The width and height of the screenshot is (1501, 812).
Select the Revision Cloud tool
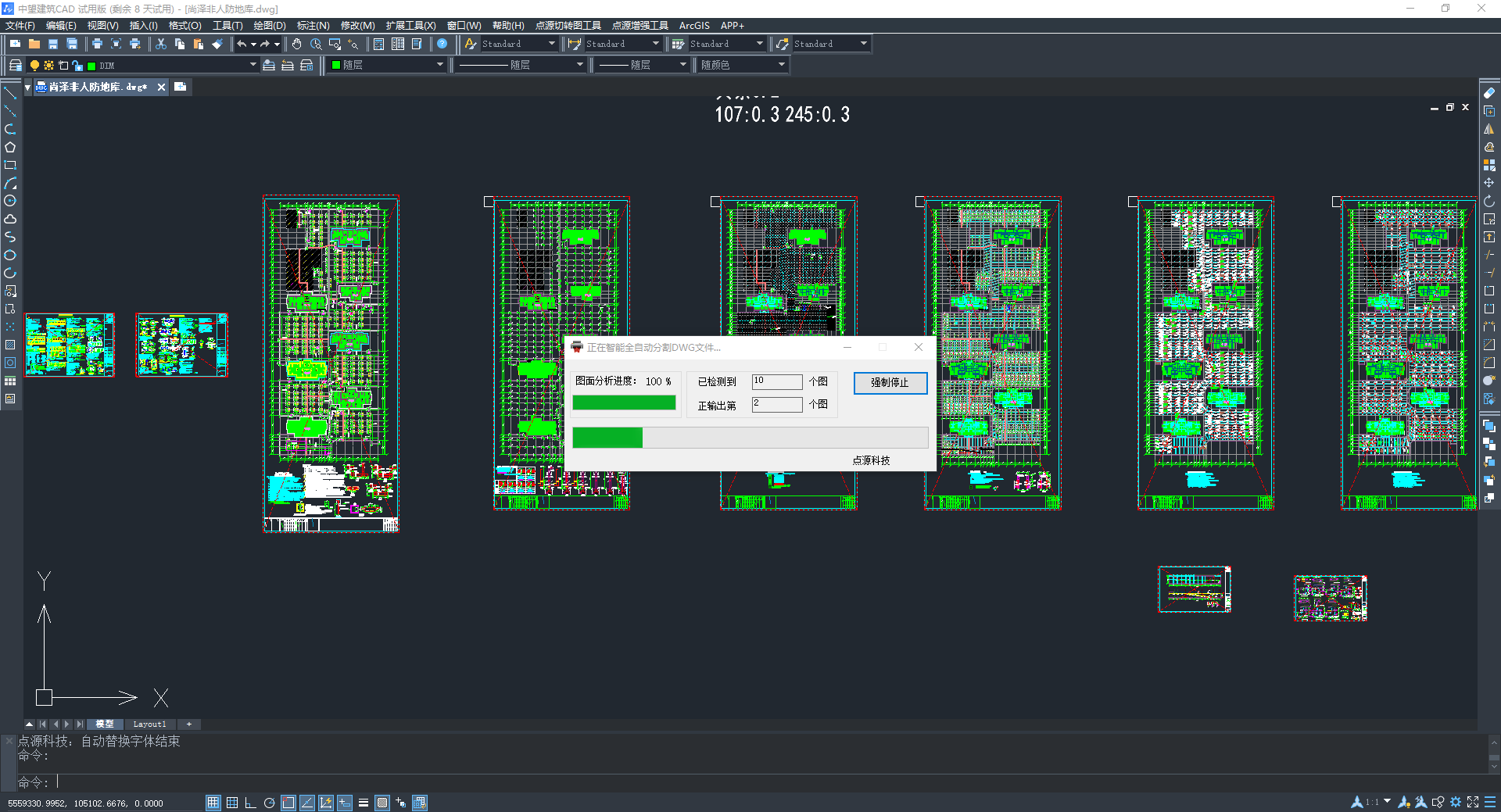pyautogui.click(x=10, y=219)
